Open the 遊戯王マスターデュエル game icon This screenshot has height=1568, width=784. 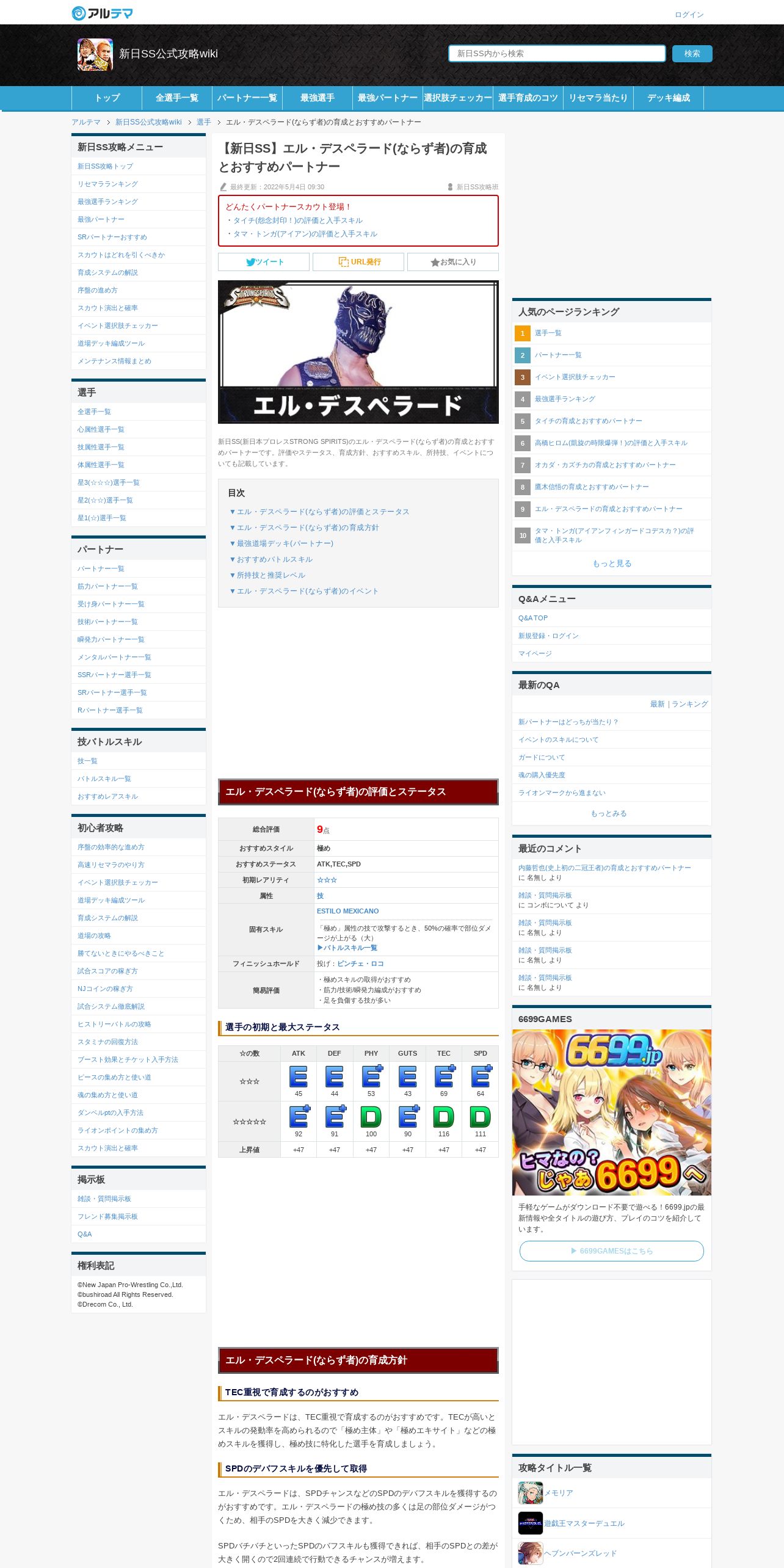click(530, 1523)
